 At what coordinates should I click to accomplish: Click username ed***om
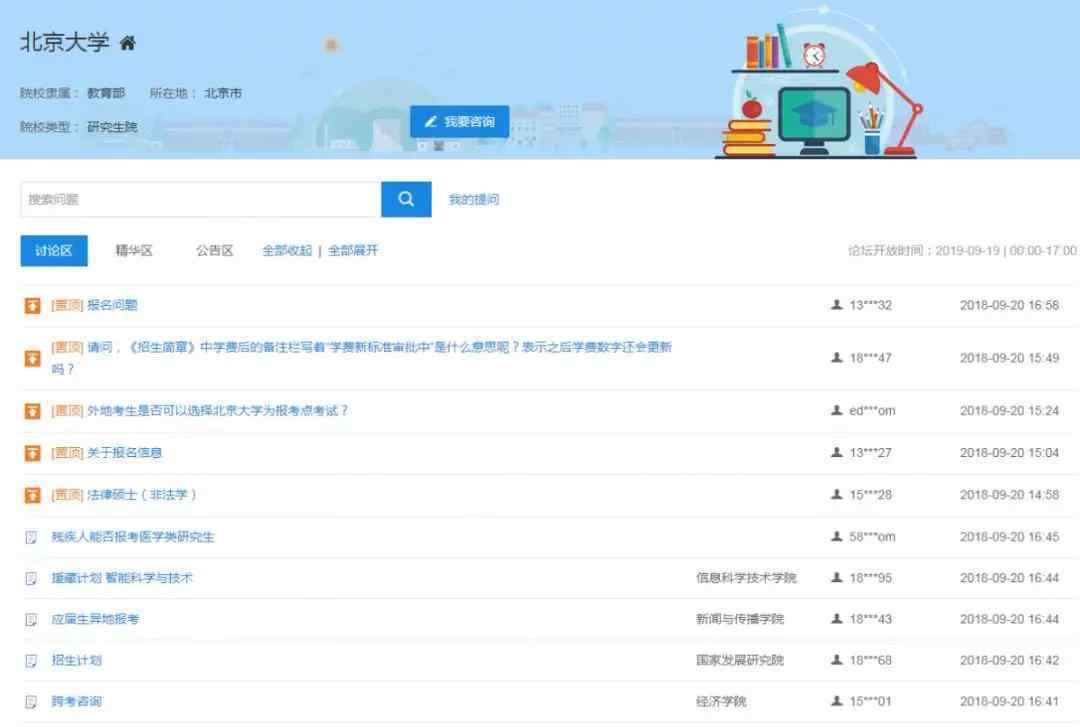pos(872,411)
